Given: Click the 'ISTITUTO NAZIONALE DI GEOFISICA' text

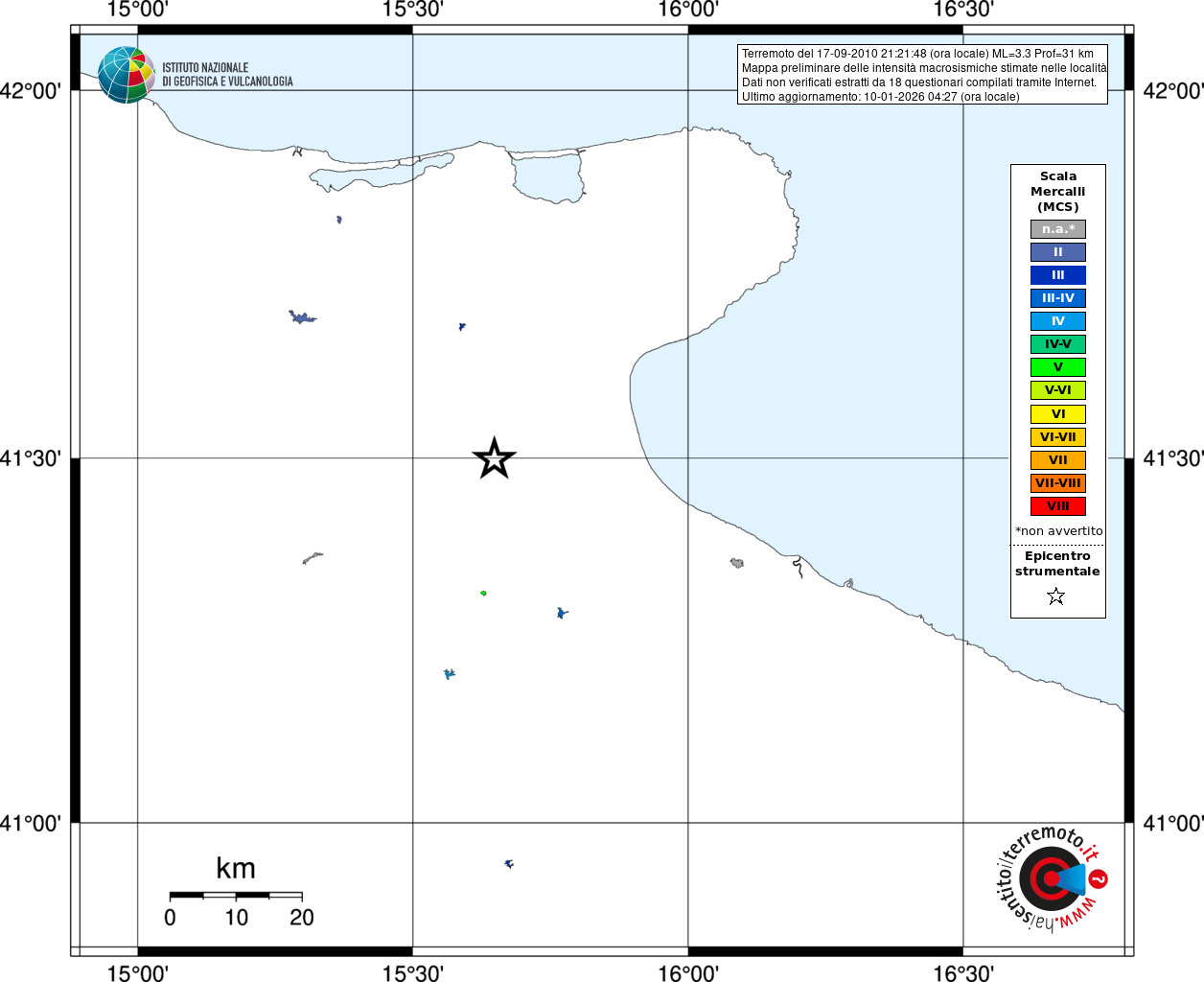Looking at the screenshot, I should 227,75.
